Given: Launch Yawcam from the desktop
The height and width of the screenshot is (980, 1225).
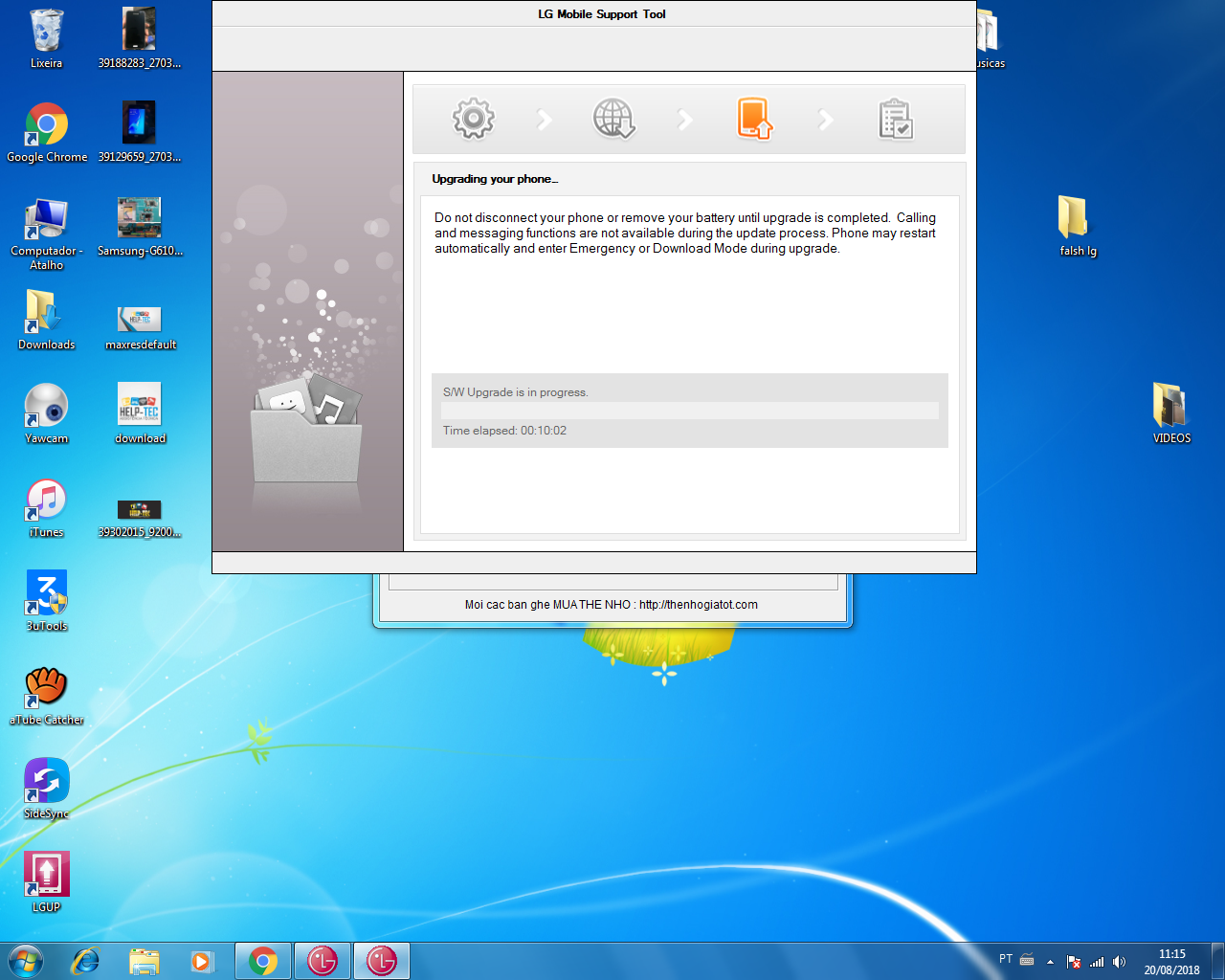Looking at the screenshot, I should [x=46, y=413].
